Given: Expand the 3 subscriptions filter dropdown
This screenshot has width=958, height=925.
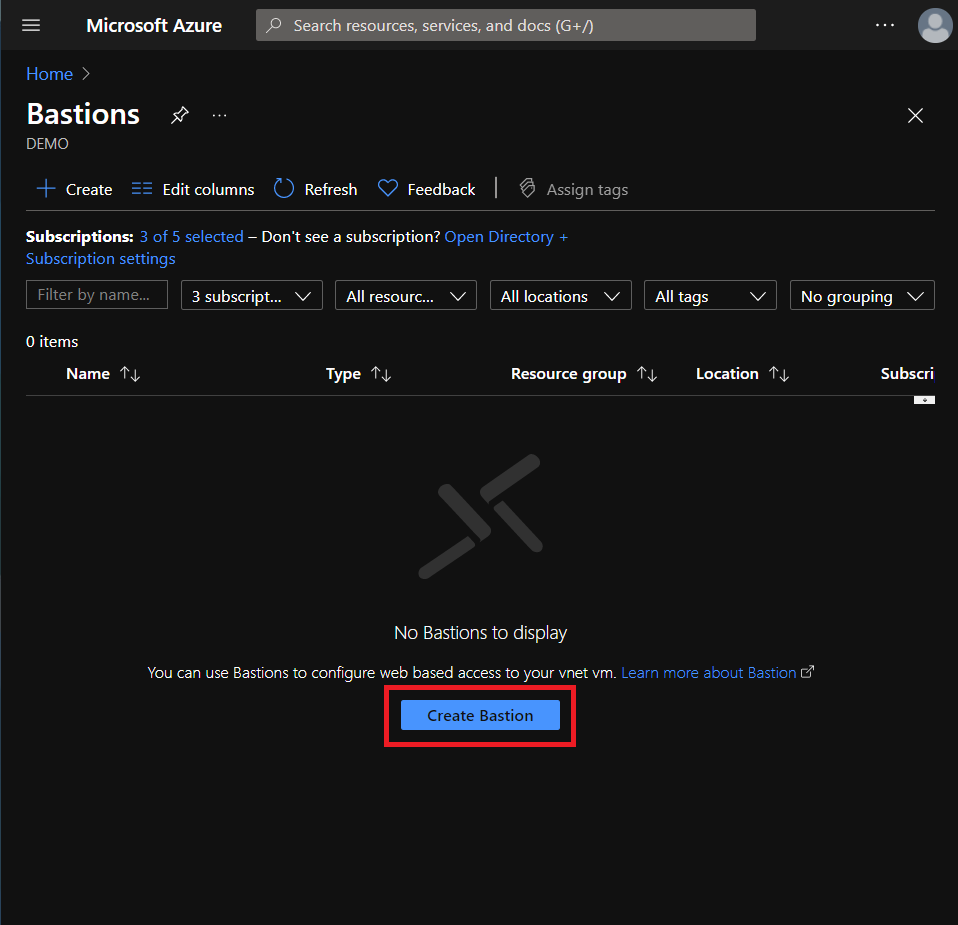Looking at the screenshot, I should 252,296.
